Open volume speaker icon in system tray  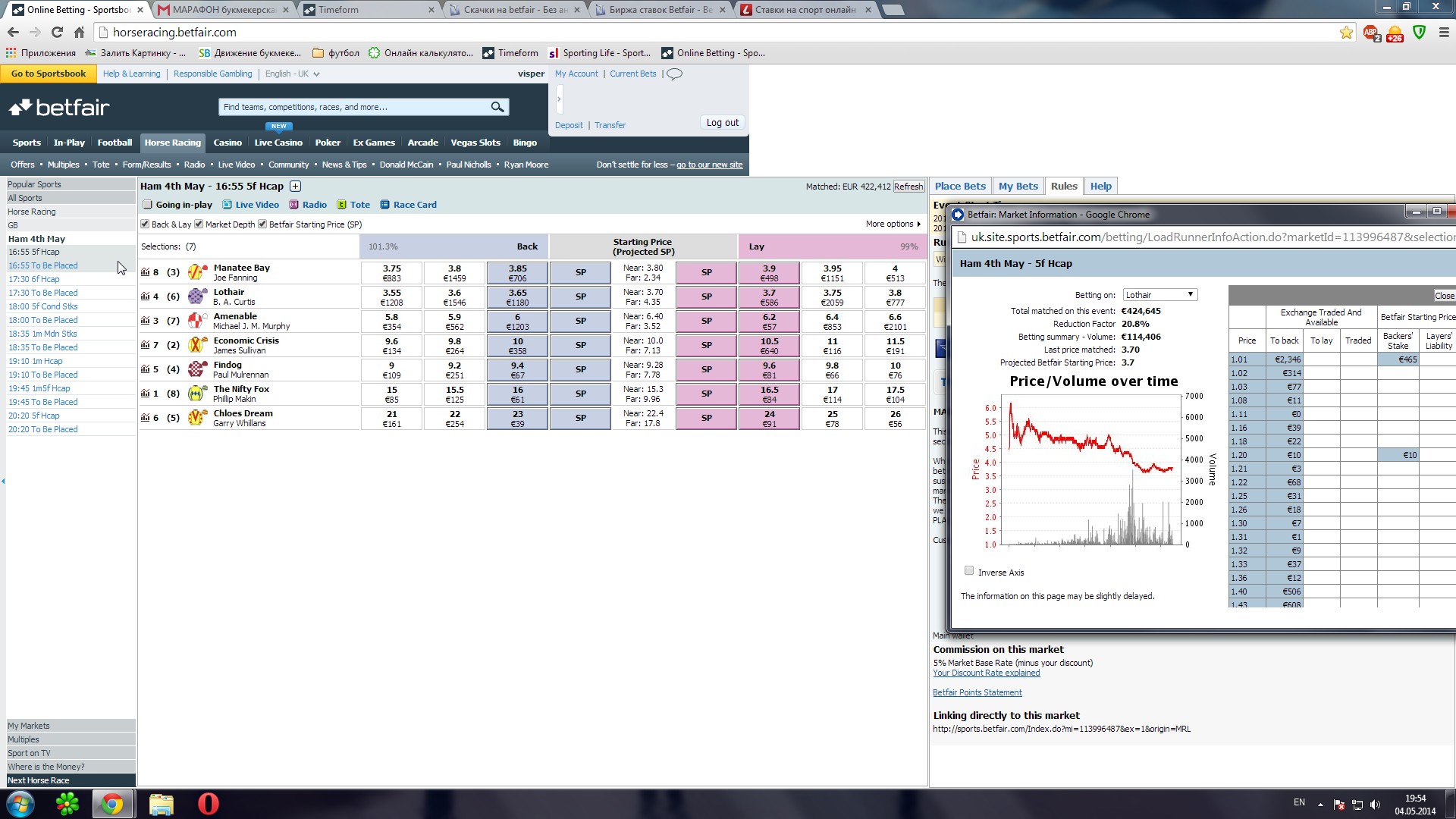[1375, 805]
